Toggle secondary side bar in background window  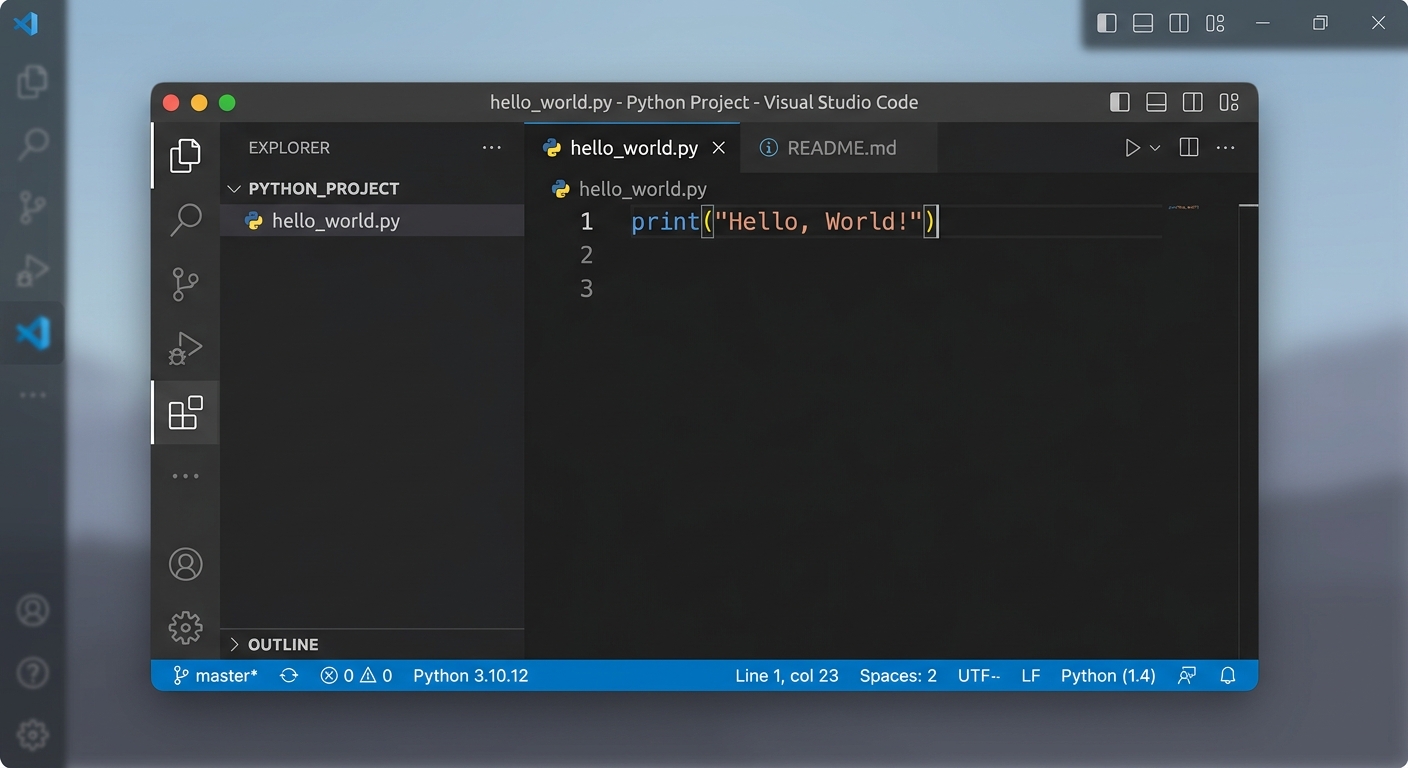tap(1179, 23)
